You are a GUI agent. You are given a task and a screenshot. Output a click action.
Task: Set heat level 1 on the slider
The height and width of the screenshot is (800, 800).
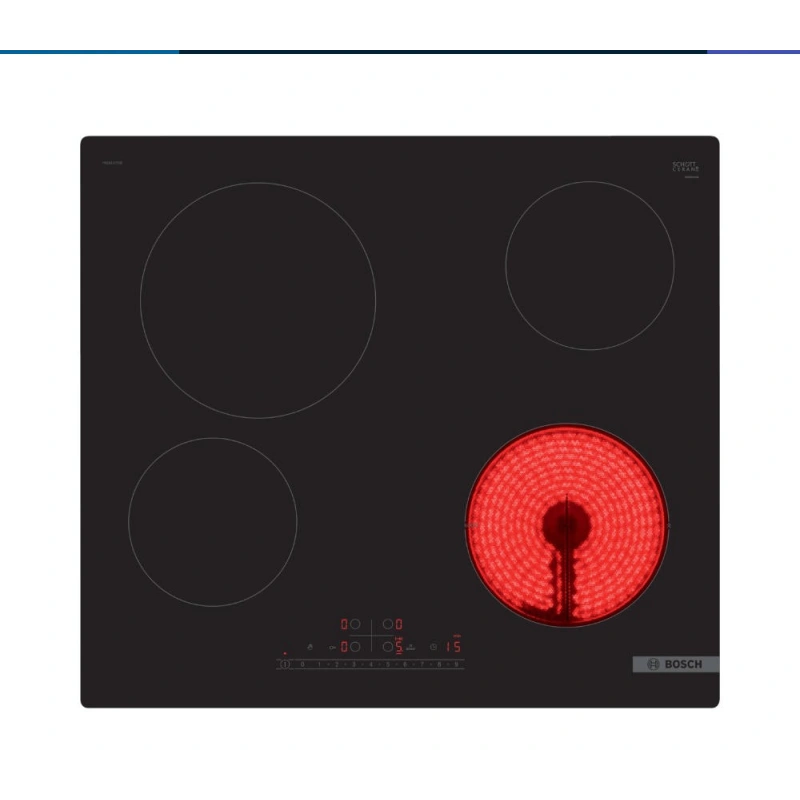(x=319, y=664)
